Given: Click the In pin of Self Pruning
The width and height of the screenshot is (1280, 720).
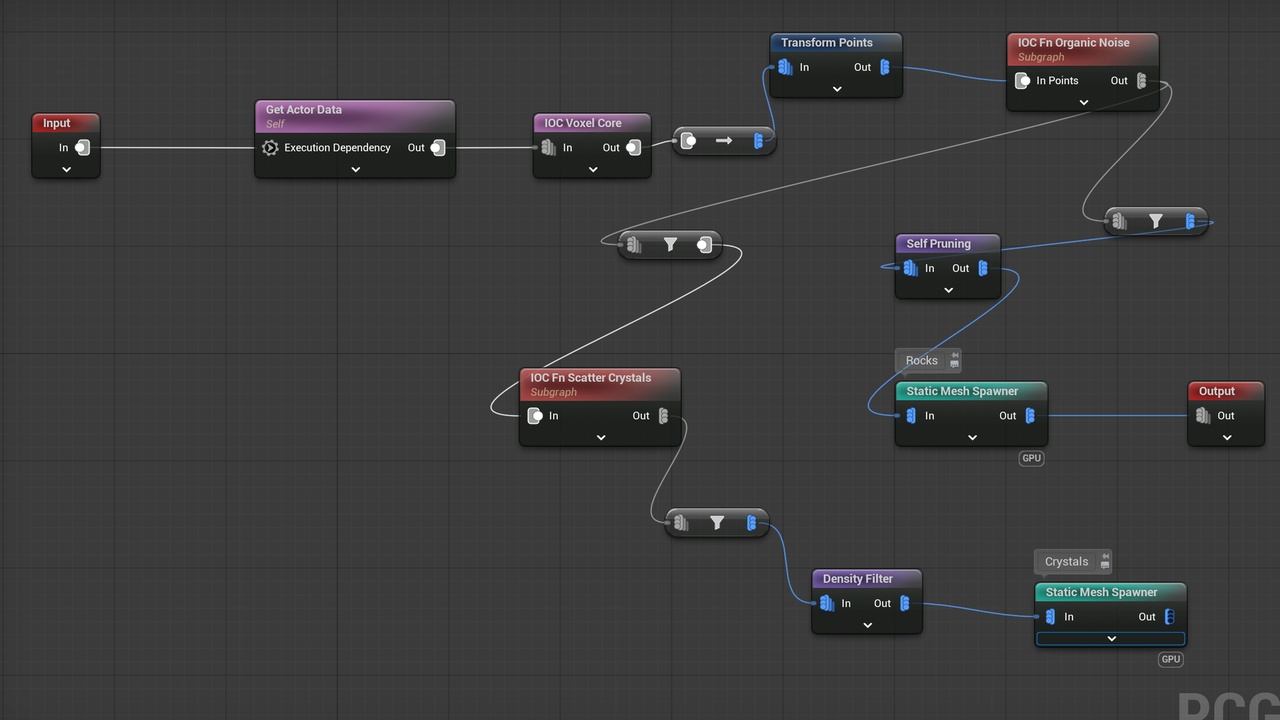Looking at the screenshot, I should click(x=910, y=269).
